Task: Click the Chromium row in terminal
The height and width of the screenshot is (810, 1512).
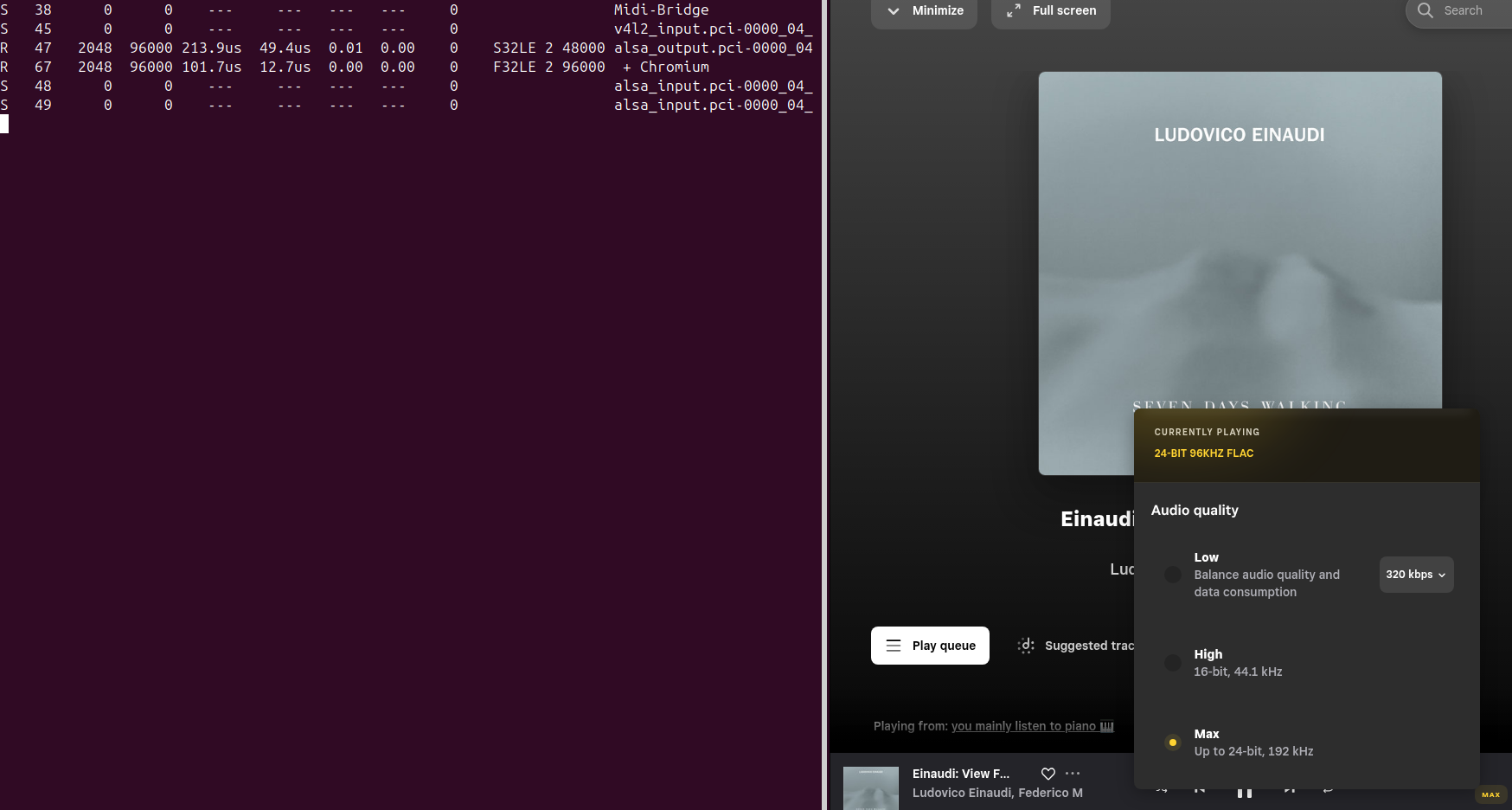Action: [674, 67]
